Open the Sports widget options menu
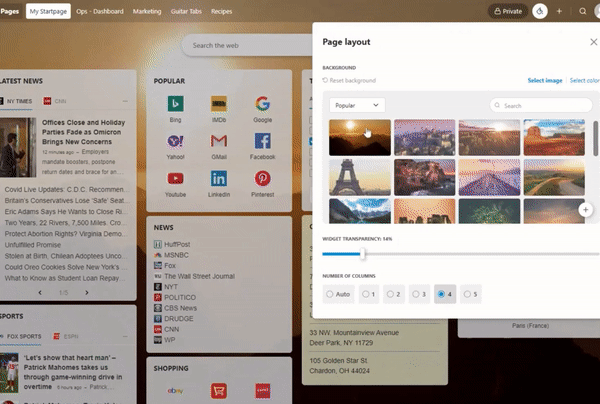 pyautogui.click(x=125, y=337)
